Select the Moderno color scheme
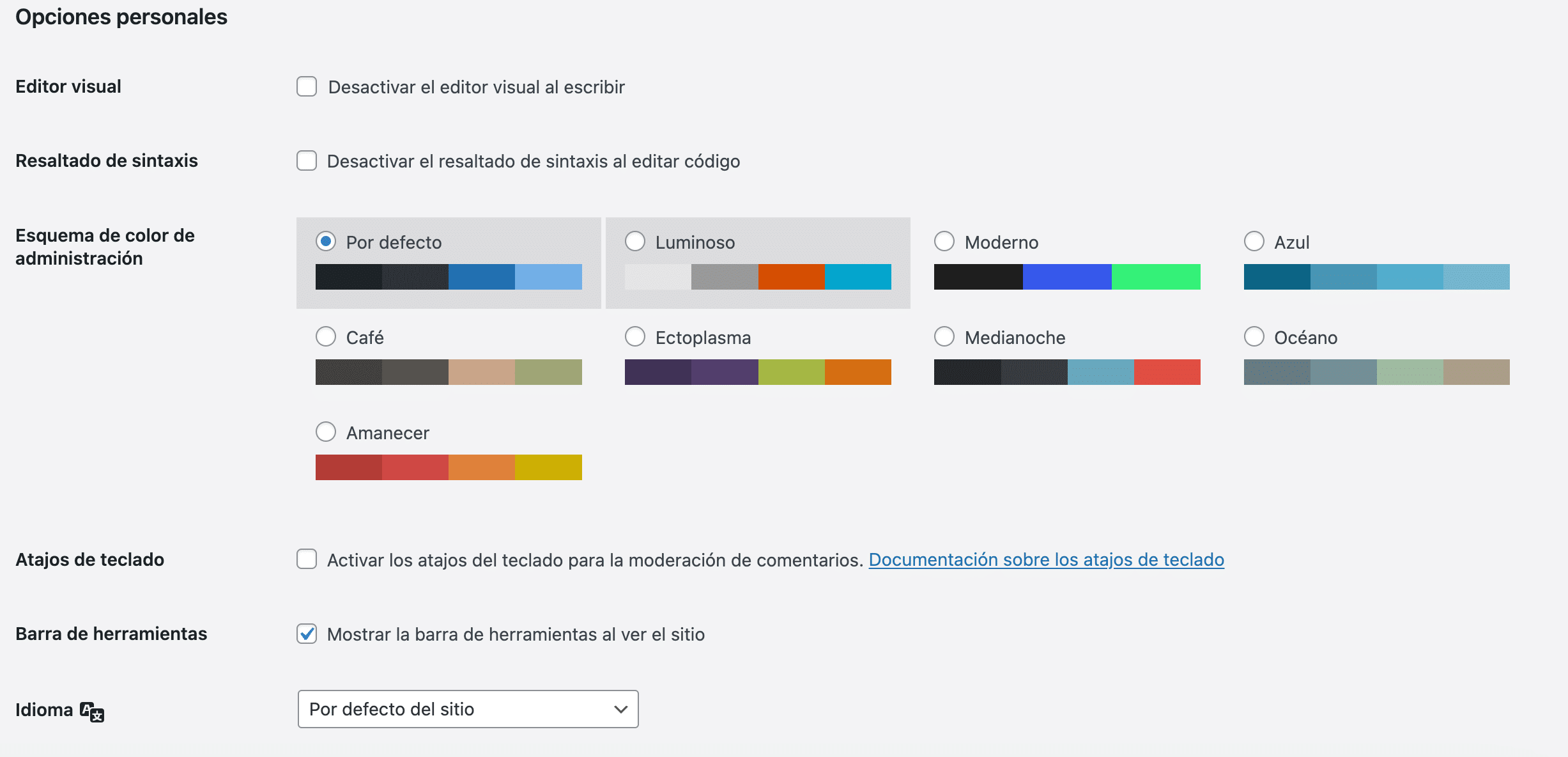Image resolution: width=1568 pixels, height=757 pixels. [944, 242]
